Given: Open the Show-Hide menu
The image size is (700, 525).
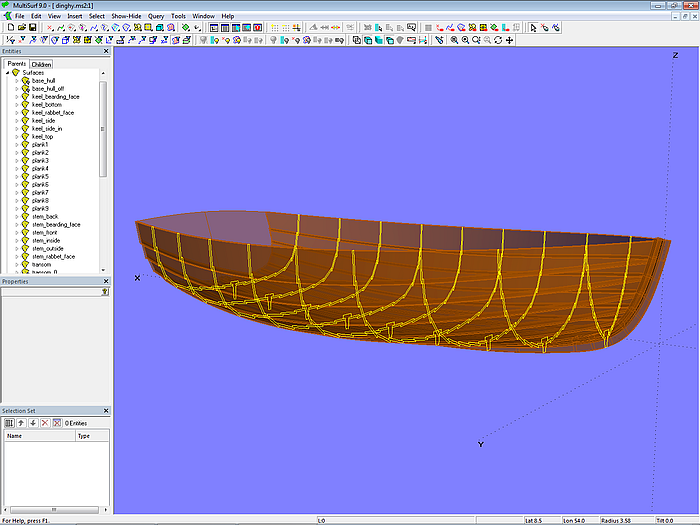Looking at the screenshot, I should pos(126,17).
